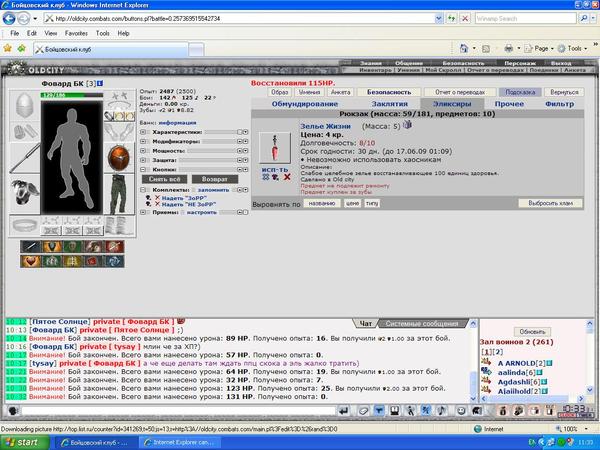Image resolution: width=600 pixels, height=450 pixels.
Task: Click the Банк информация link
Action: (177, 123)
